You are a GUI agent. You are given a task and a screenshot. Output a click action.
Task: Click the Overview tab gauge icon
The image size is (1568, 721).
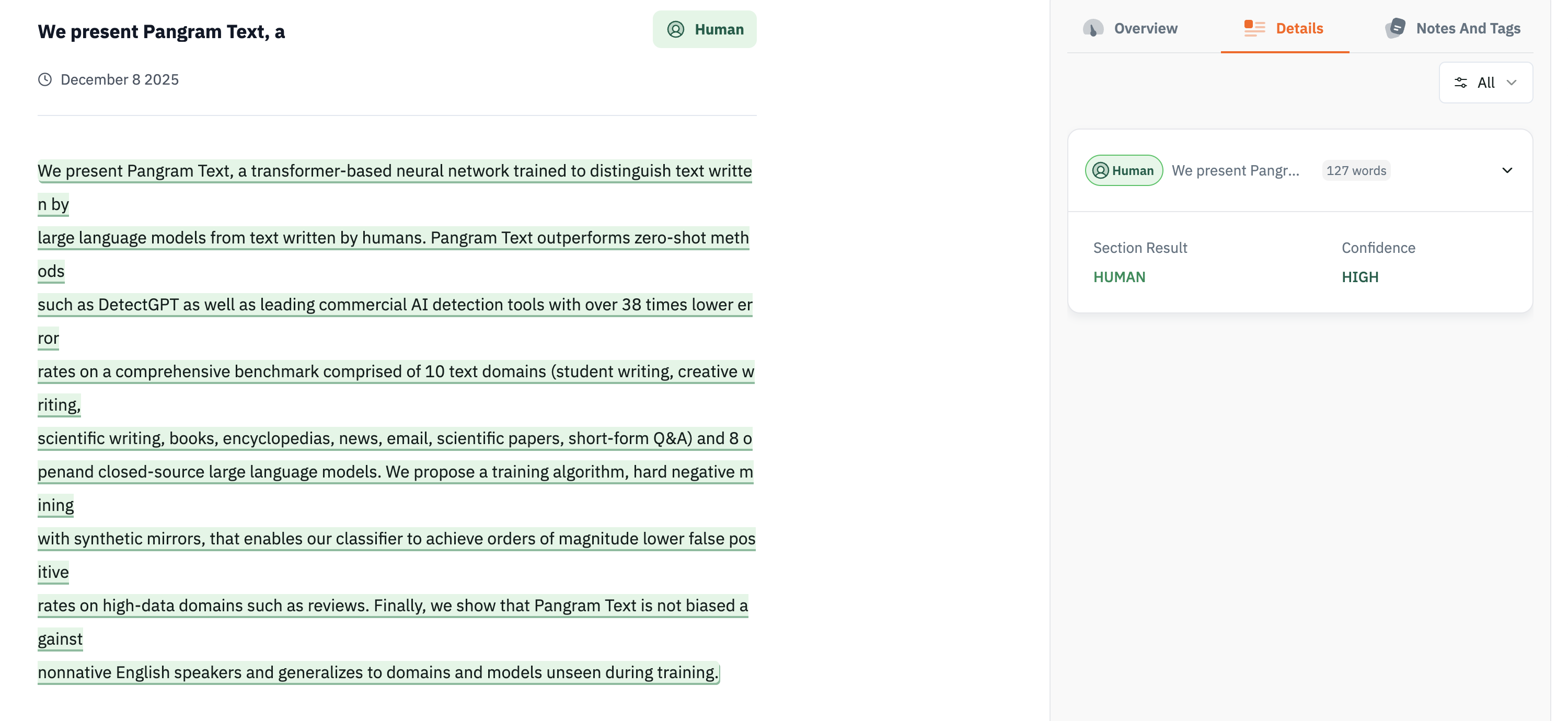point(1093,29)
